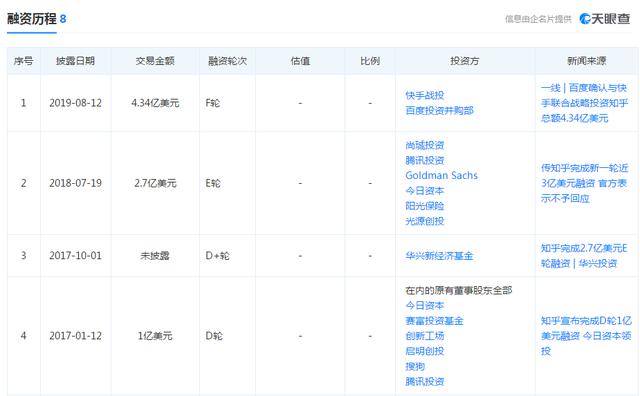This screenshot has width=640, height=396.
Task: Open news link 知乎宣布完成D轮1亿美元融资
Action: pyautogui.click(x=586, y=336)
